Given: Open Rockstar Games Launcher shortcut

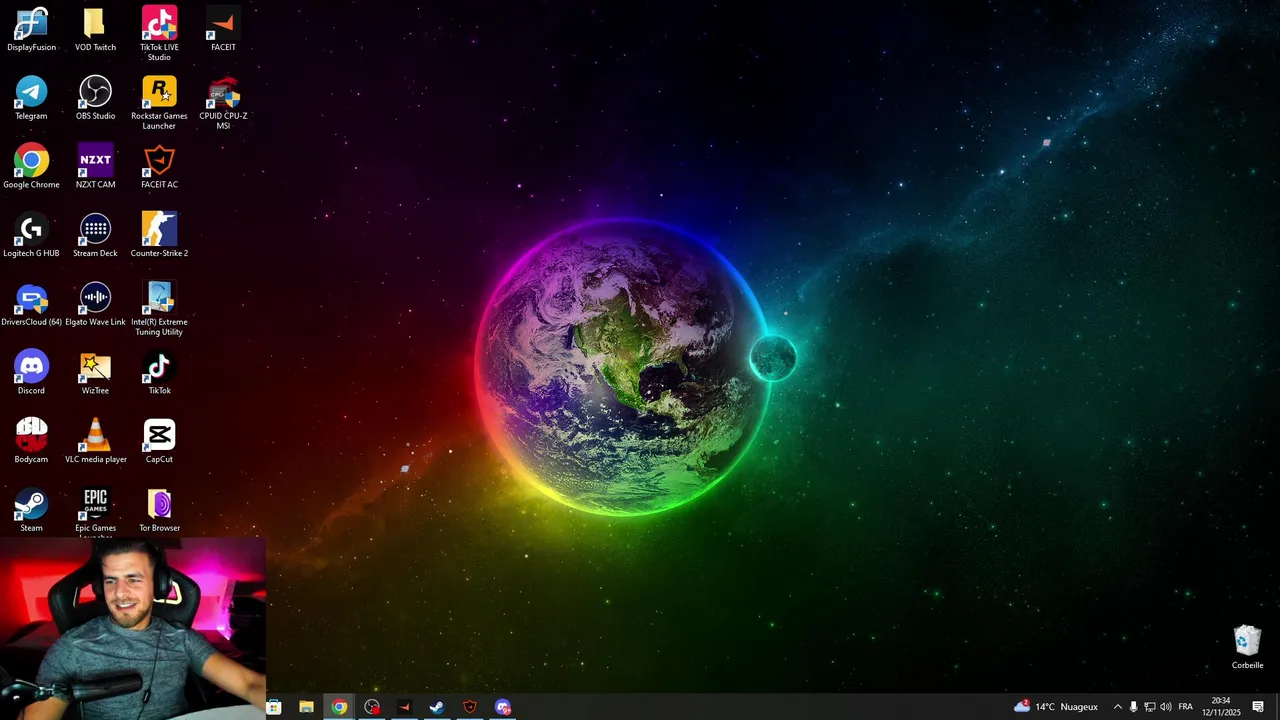Looking at the screenshot, I should point(159,103).
